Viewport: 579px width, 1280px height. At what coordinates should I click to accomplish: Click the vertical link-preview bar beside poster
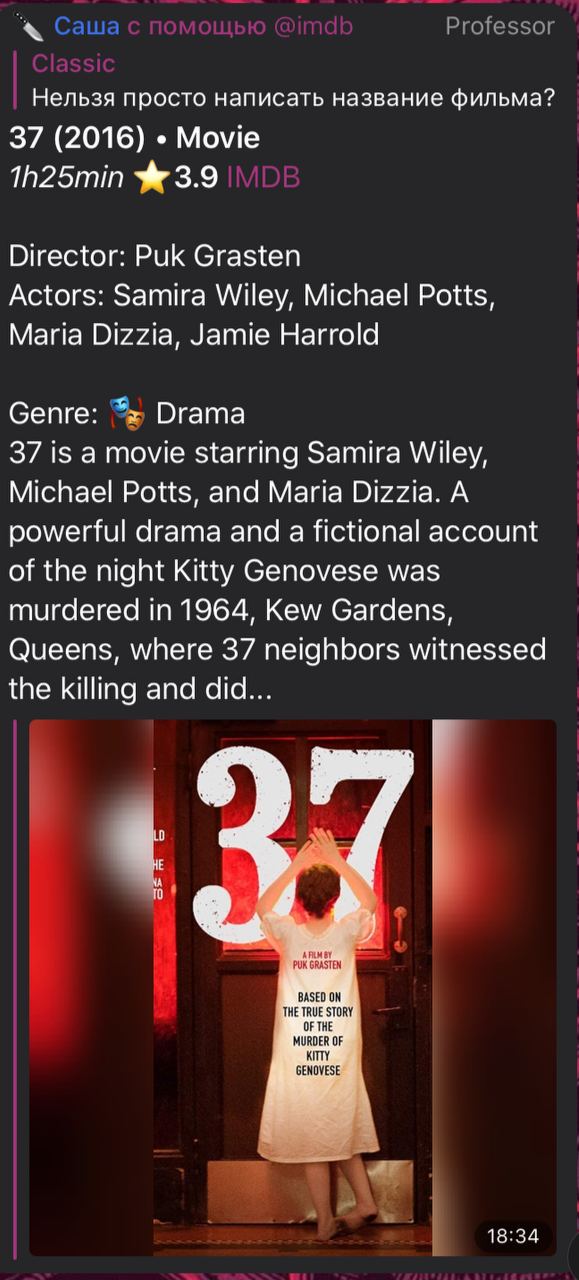14,987
